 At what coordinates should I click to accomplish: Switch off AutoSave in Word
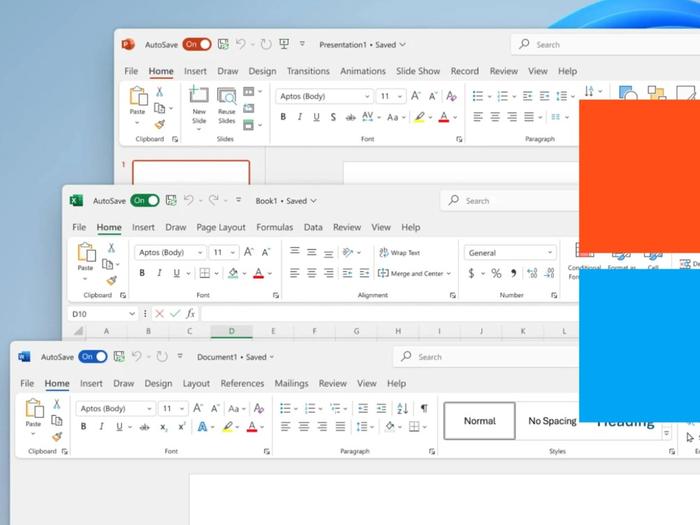pos(93,357)
